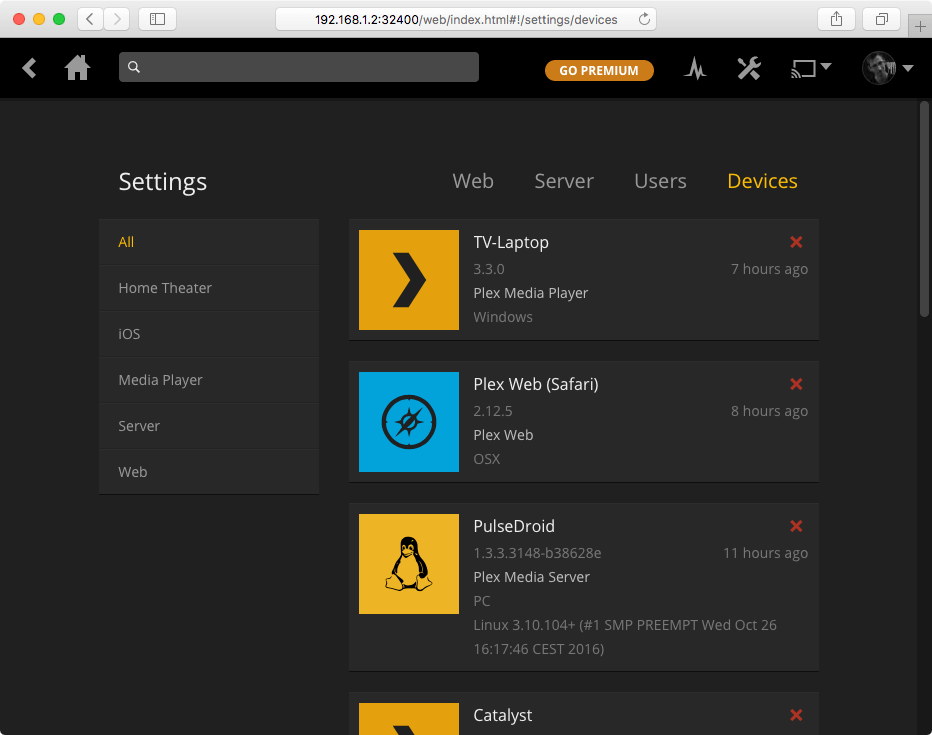Image resolution: width=932 pixels, height=735 pixels.
Task: Click the 'Windows' platform label
Action: 503,317
